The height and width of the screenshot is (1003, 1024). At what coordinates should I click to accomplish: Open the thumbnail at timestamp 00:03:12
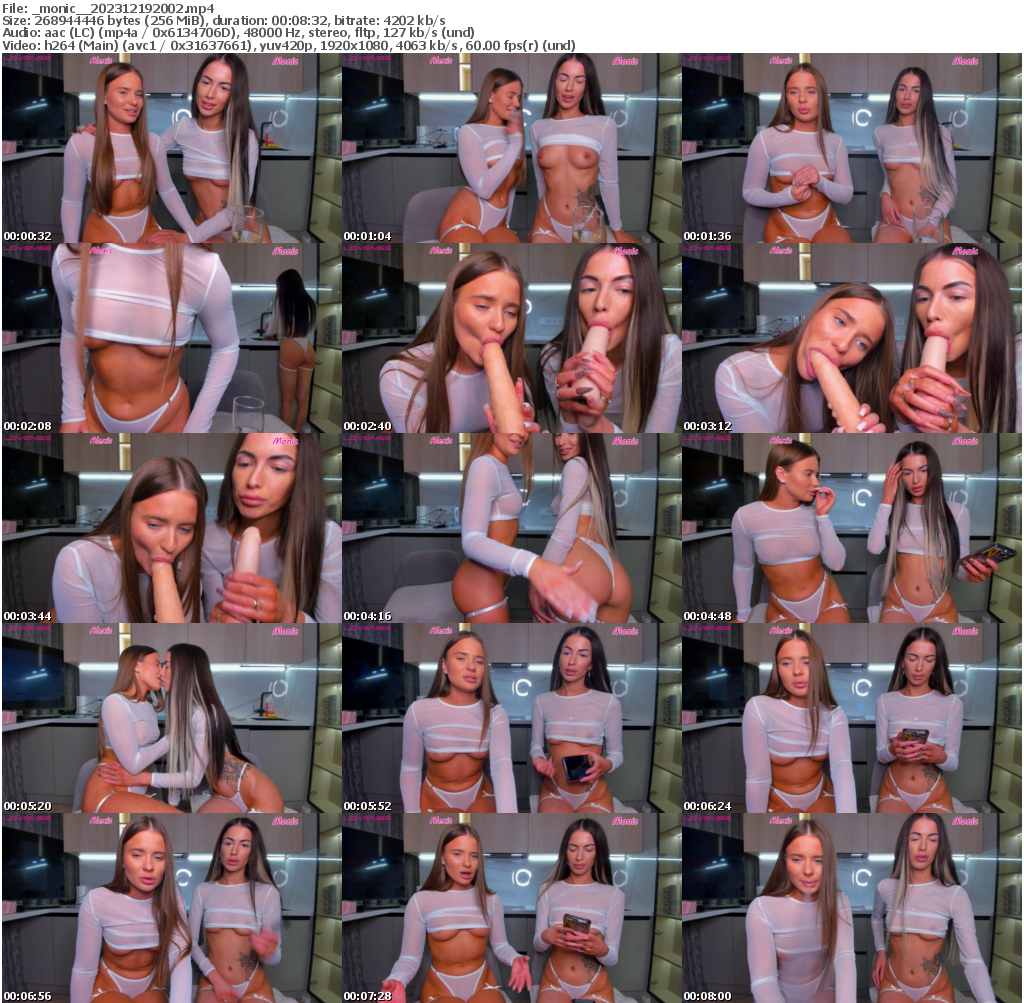(x=853, y=337)
